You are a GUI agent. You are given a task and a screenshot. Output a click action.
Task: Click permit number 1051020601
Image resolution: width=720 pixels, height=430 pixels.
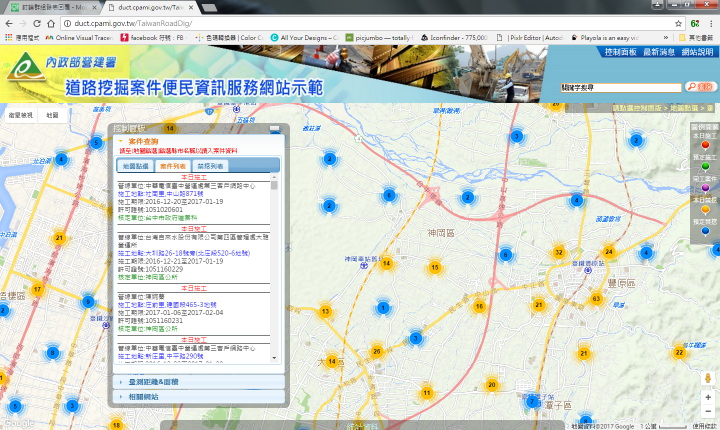(x=164, y=209)
